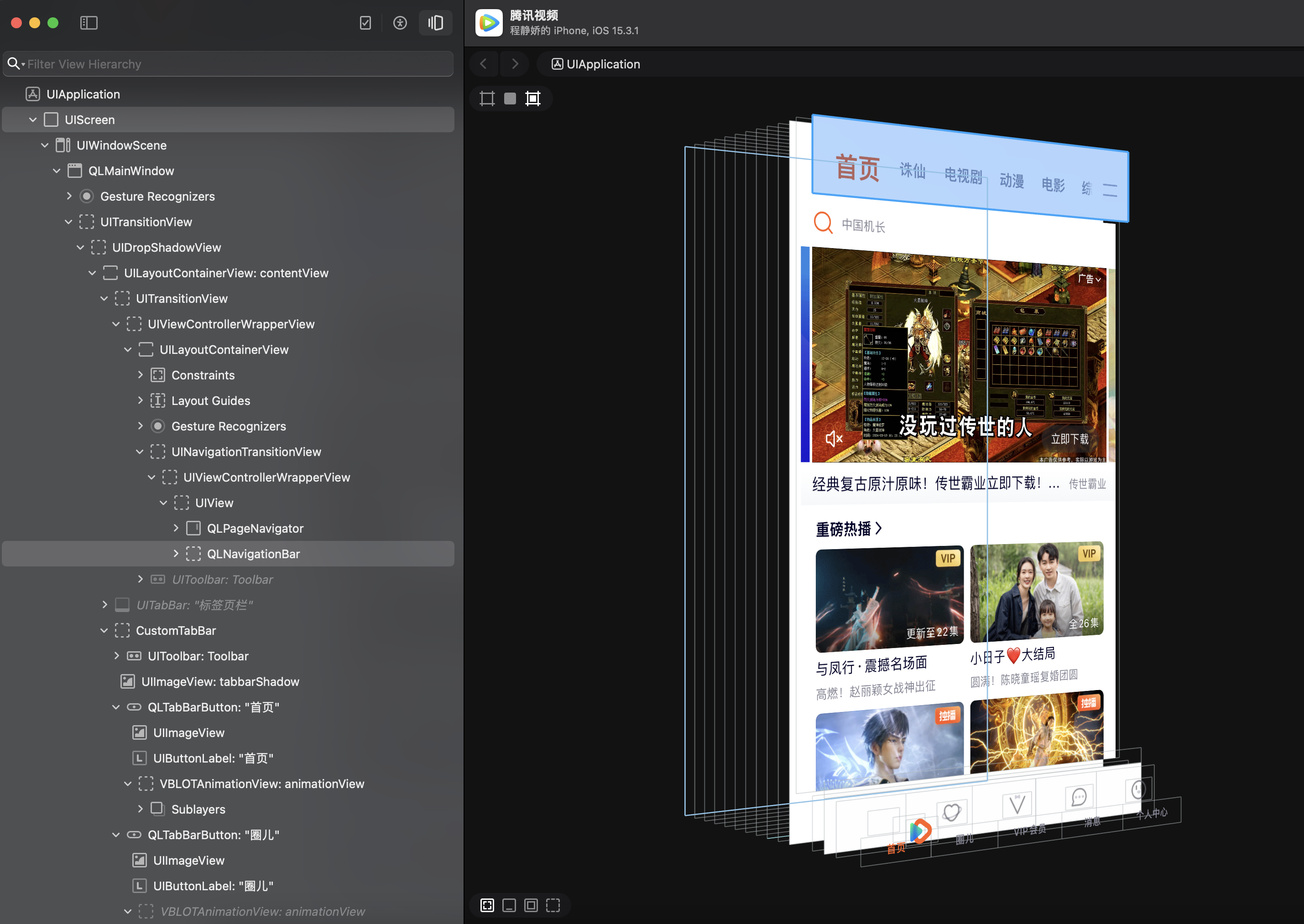Select the CustomTabBar row in hierarchy
1304x924 pixels.
coord(176,630)
